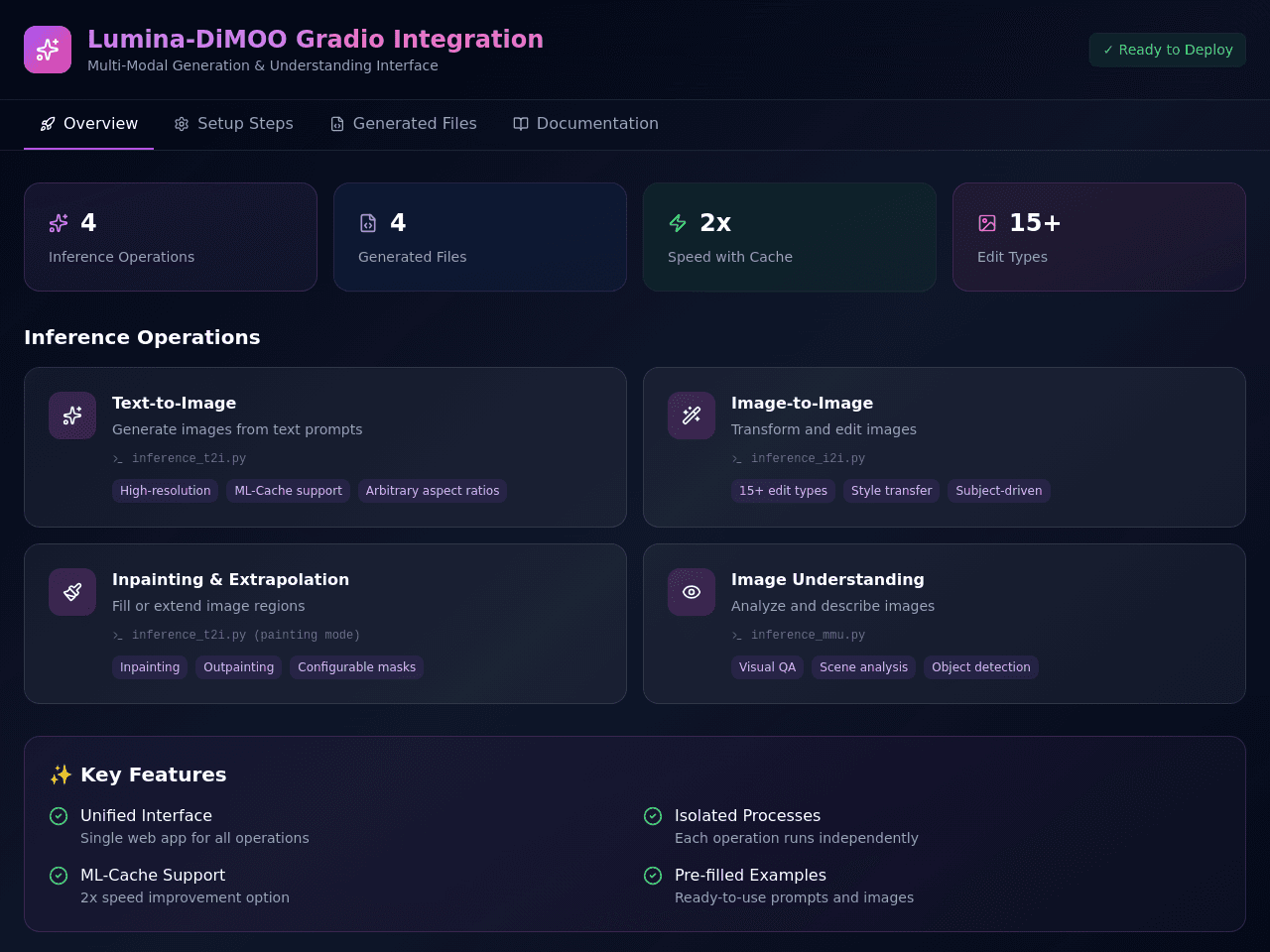Click the file-code icon beside Generated Files tab

[337, 124]
